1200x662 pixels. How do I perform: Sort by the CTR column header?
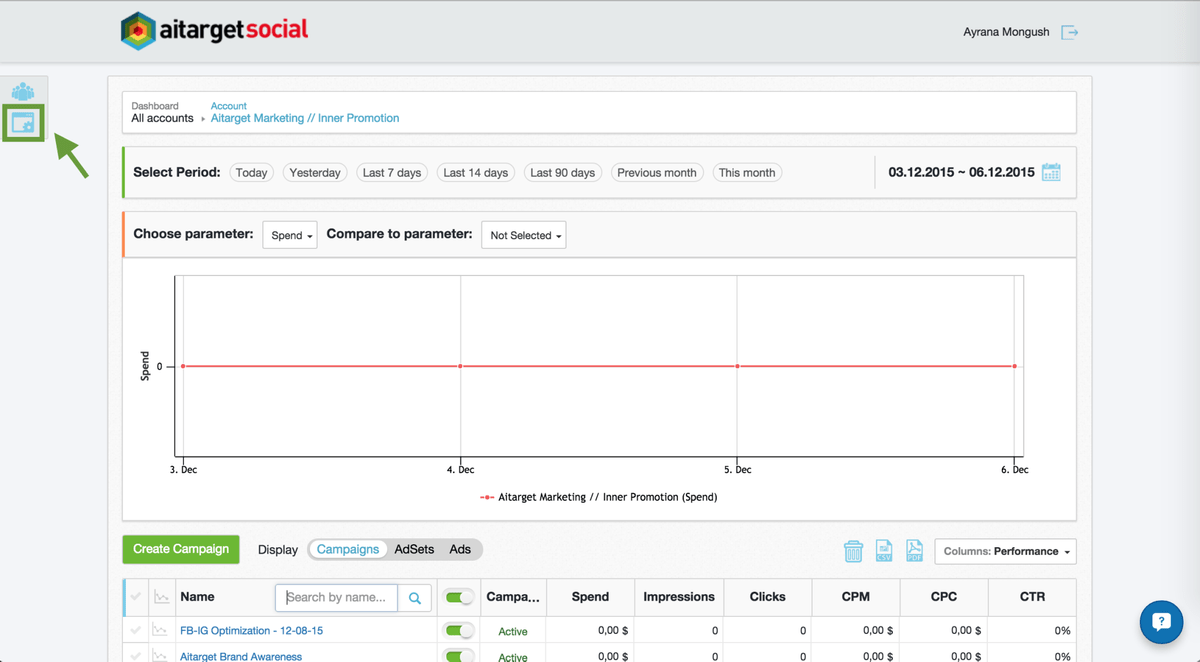tap(1032, 597)
